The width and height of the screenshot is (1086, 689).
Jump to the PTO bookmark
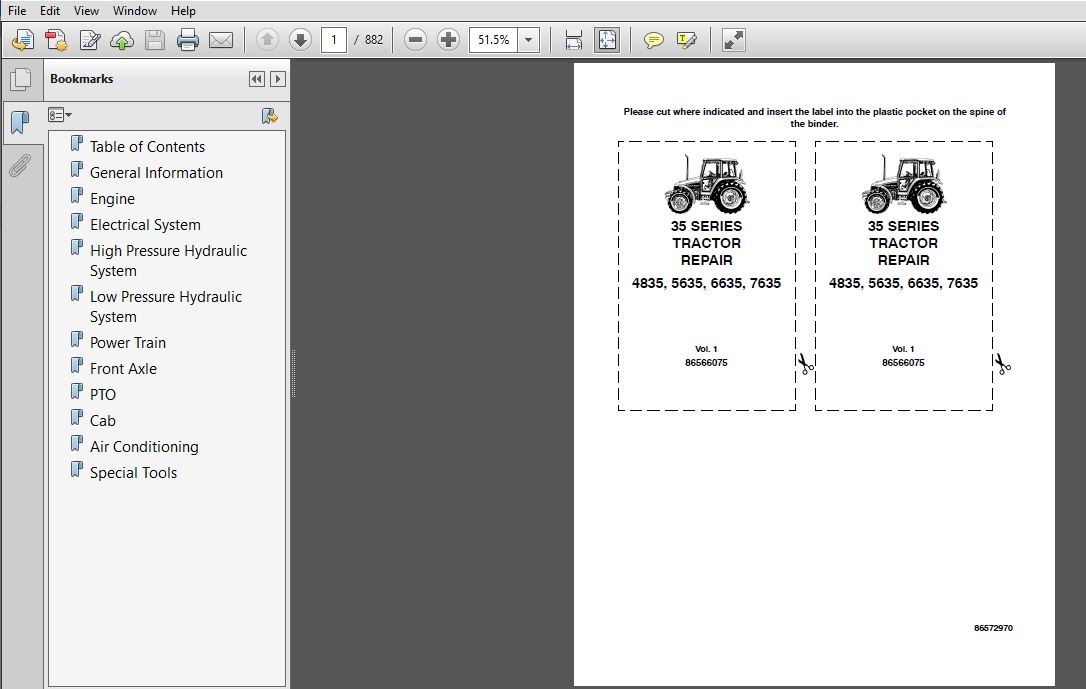(103, 395)
